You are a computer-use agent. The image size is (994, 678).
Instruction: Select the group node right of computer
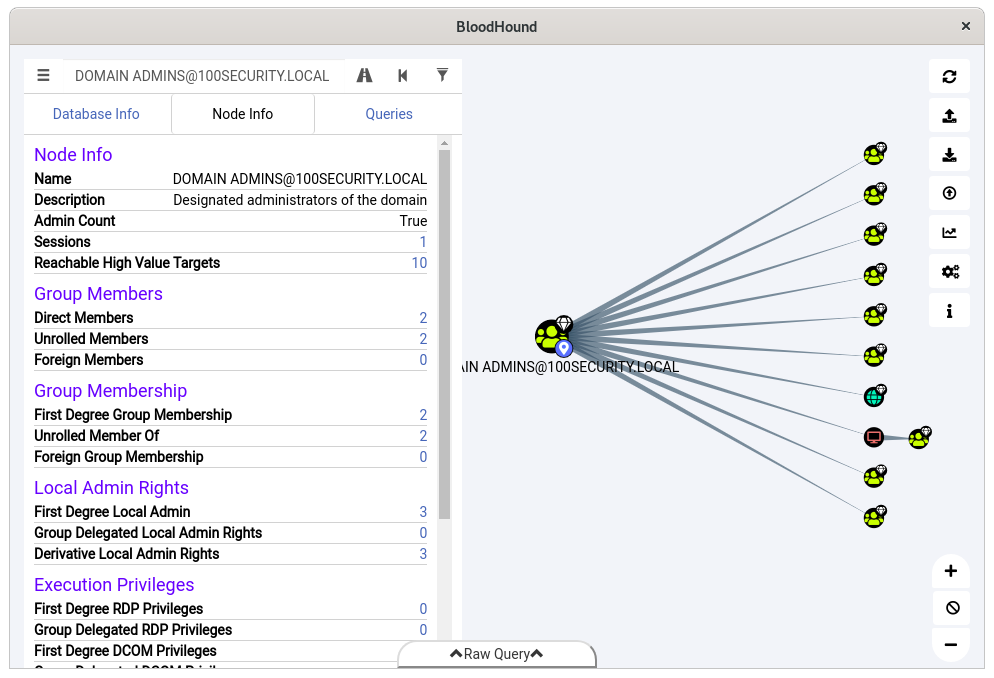920,437
